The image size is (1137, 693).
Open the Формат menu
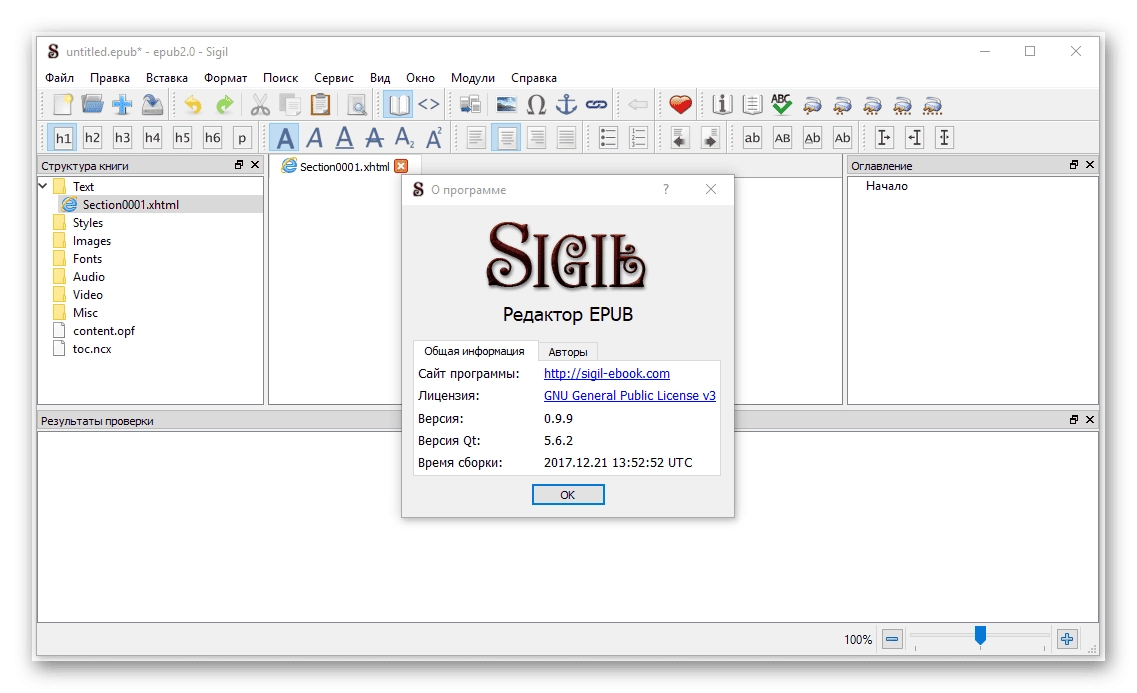[226, 78]
